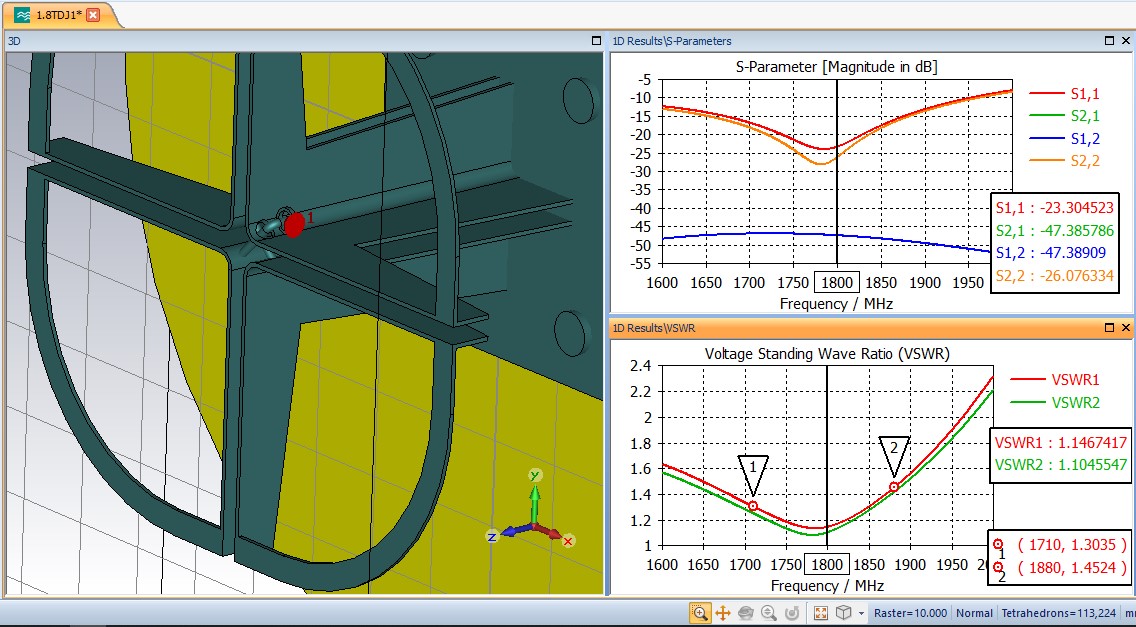Click the red port 1 in 3D view
The height and width of the screenshot is (627, 1136).
click(294, 224)
